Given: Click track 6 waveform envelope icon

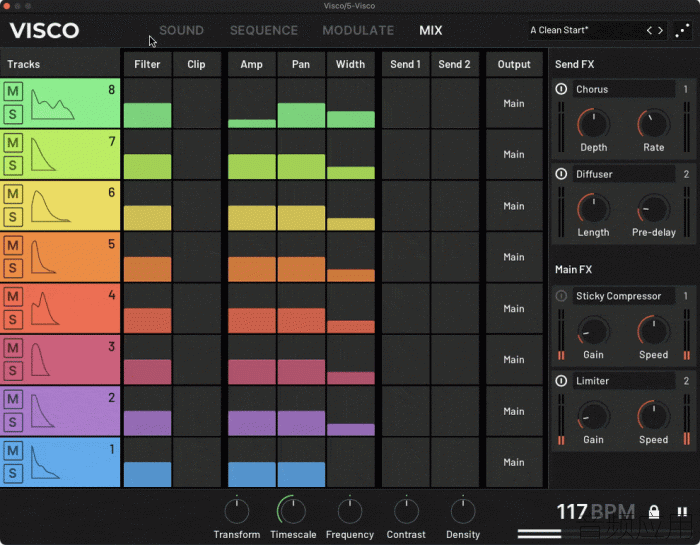Looking at the screenshot, I should tap(50, 206).
